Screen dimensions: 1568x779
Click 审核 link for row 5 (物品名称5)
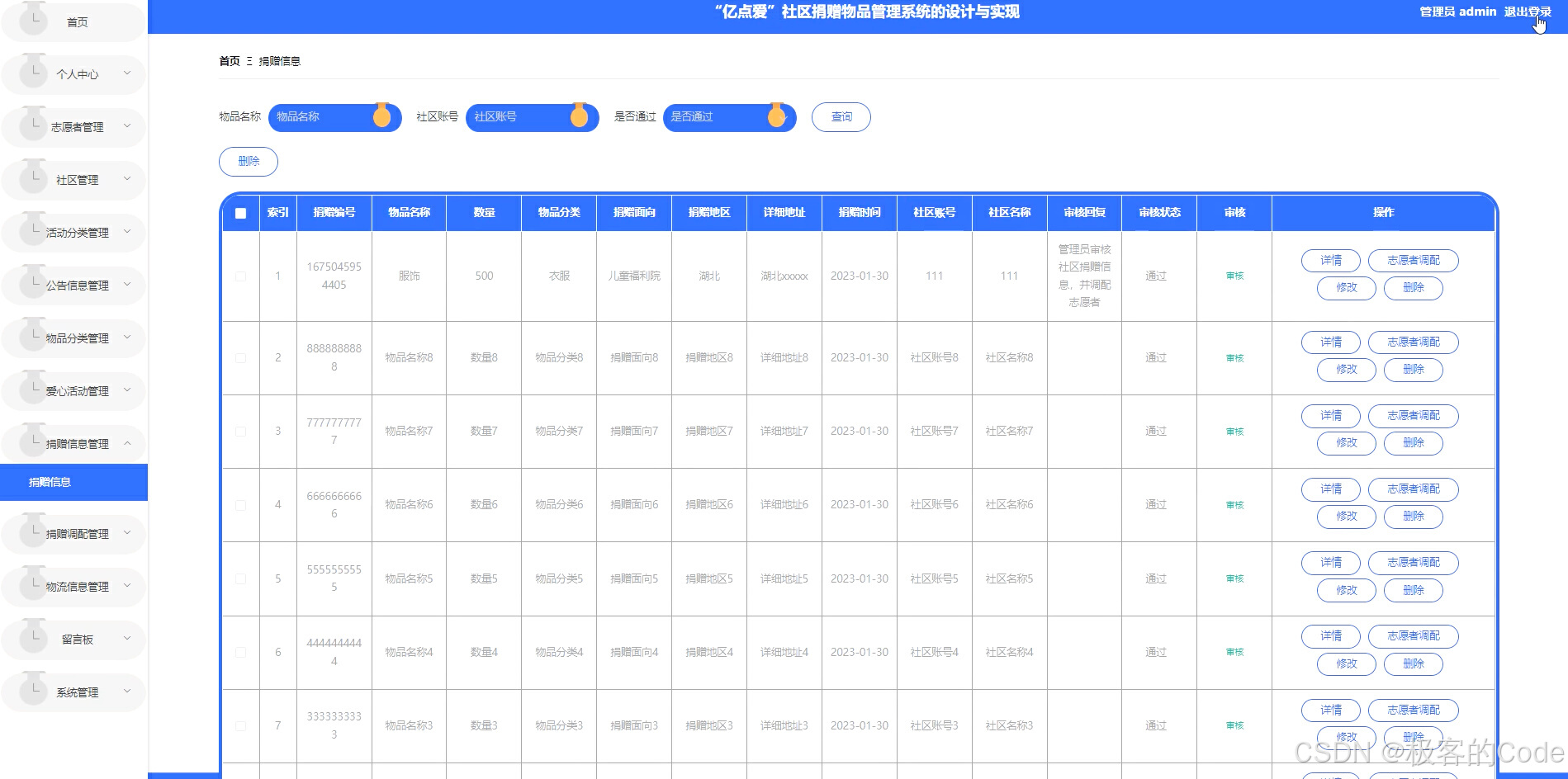[x=1234, y=578]
